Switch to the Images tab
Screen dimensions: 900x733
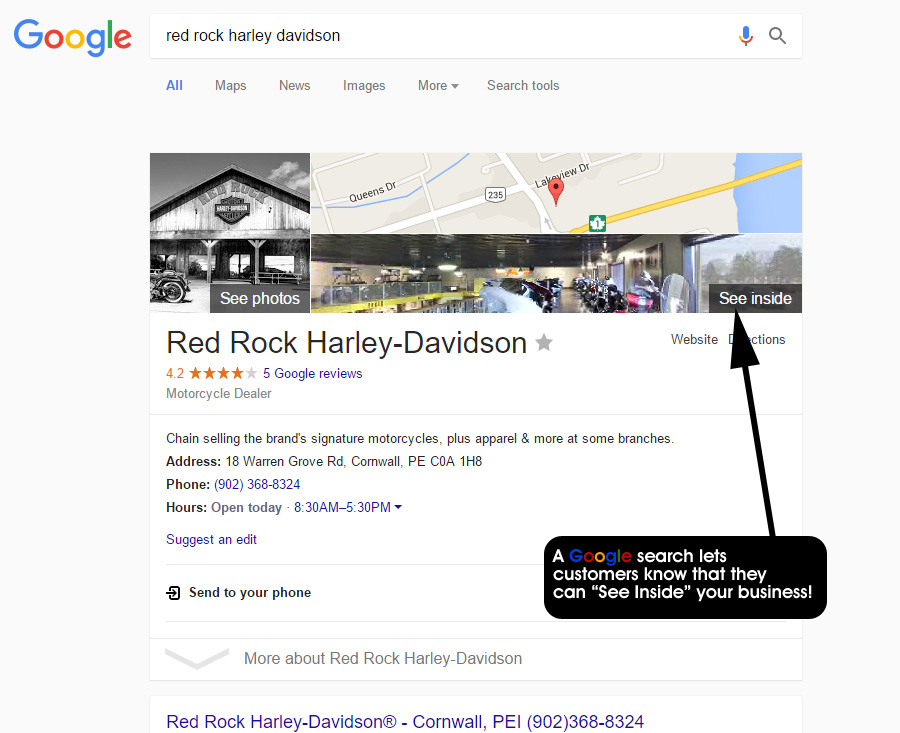[364, 86]
